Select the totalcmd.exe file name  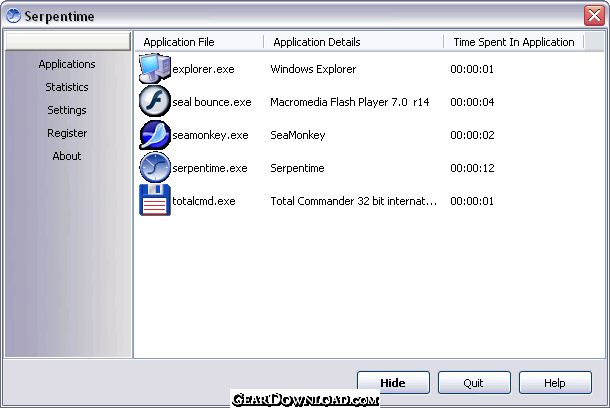pyautogui.click(x=204, y=201)
